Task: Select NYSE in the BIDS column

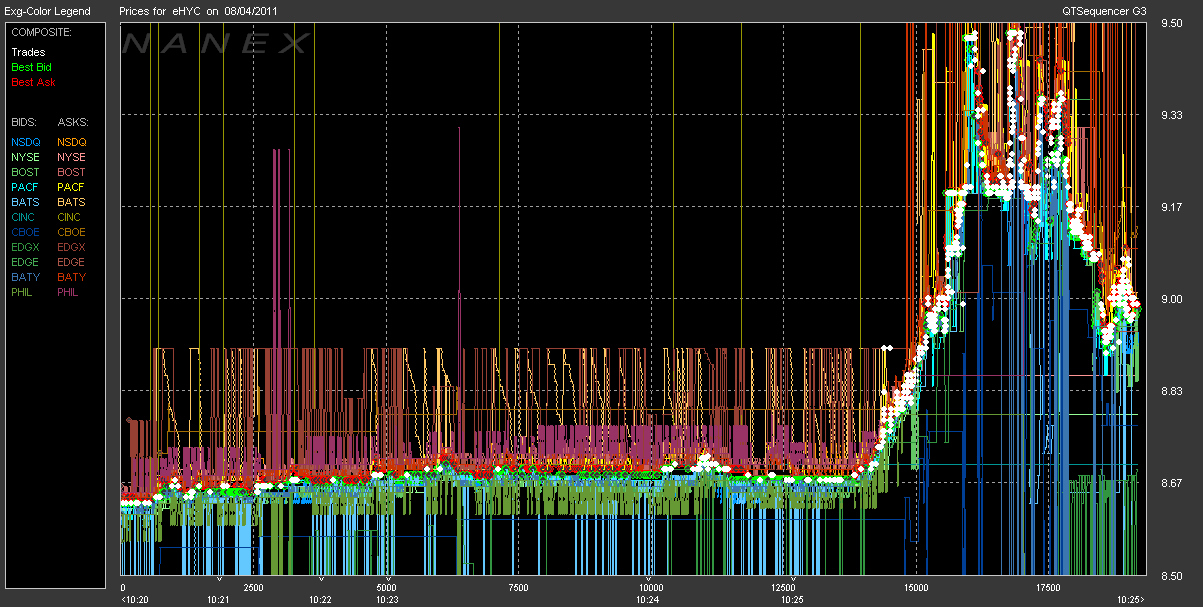Action: [x=25, y=157]
